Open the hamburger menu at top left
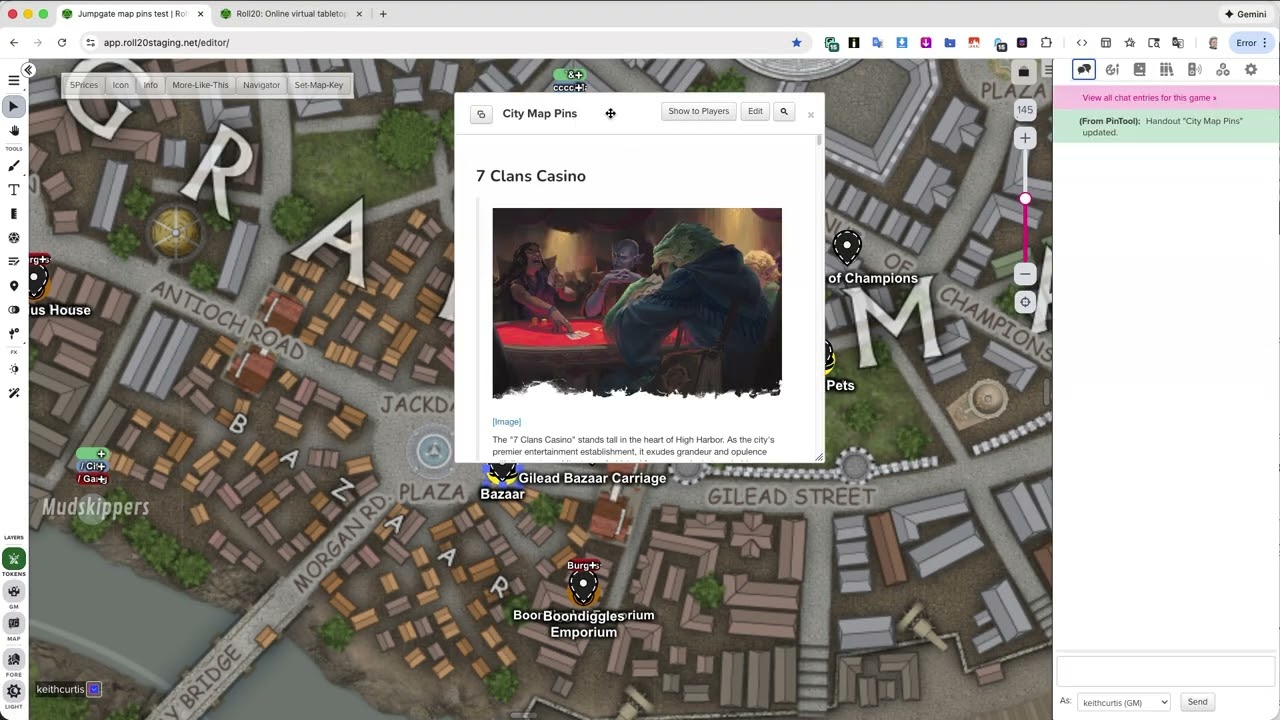 pos(14,80)
